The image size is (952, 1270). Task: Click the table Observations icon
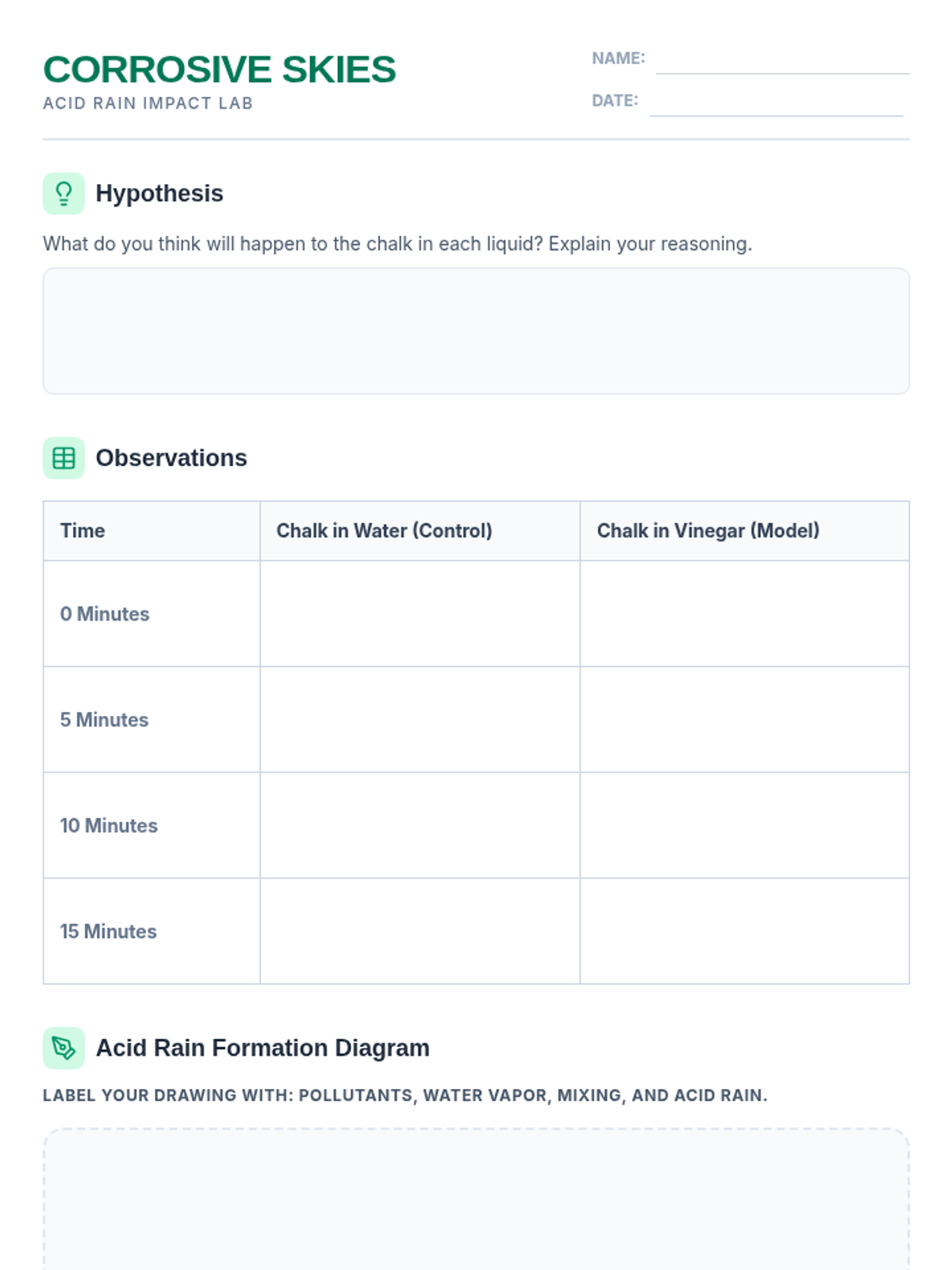(63, 458)
